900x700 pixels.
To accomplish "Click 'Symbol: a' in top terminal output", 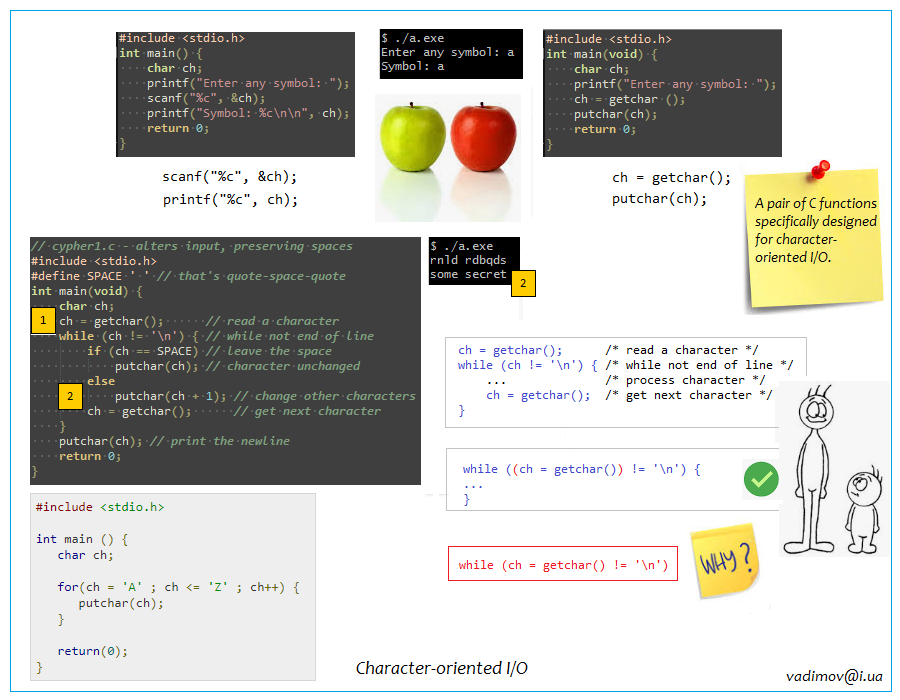I will (413, 67).
